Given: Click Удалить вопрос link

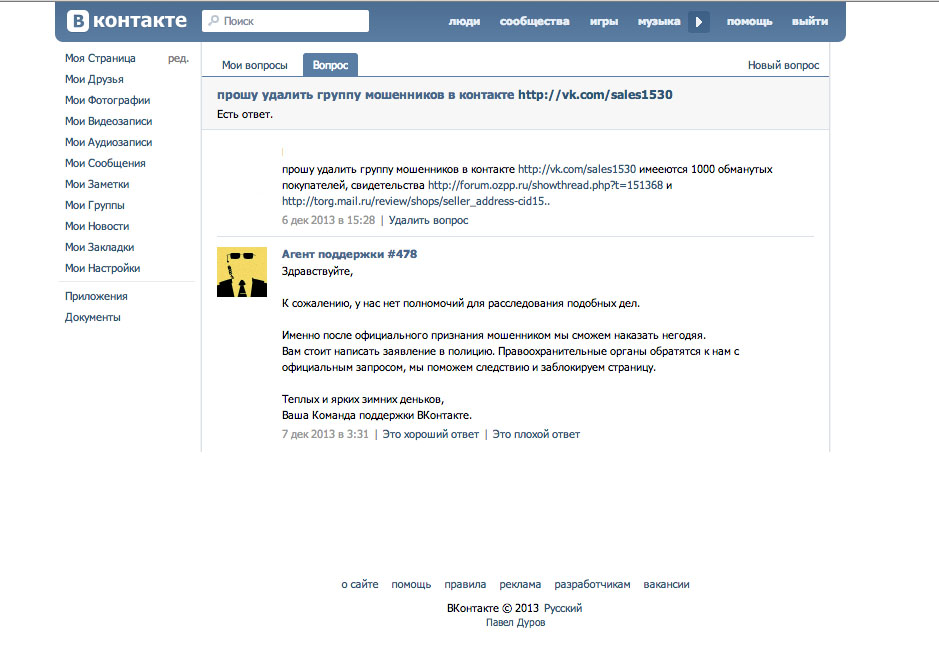Looking at the screenshot, I should point(428,220).
